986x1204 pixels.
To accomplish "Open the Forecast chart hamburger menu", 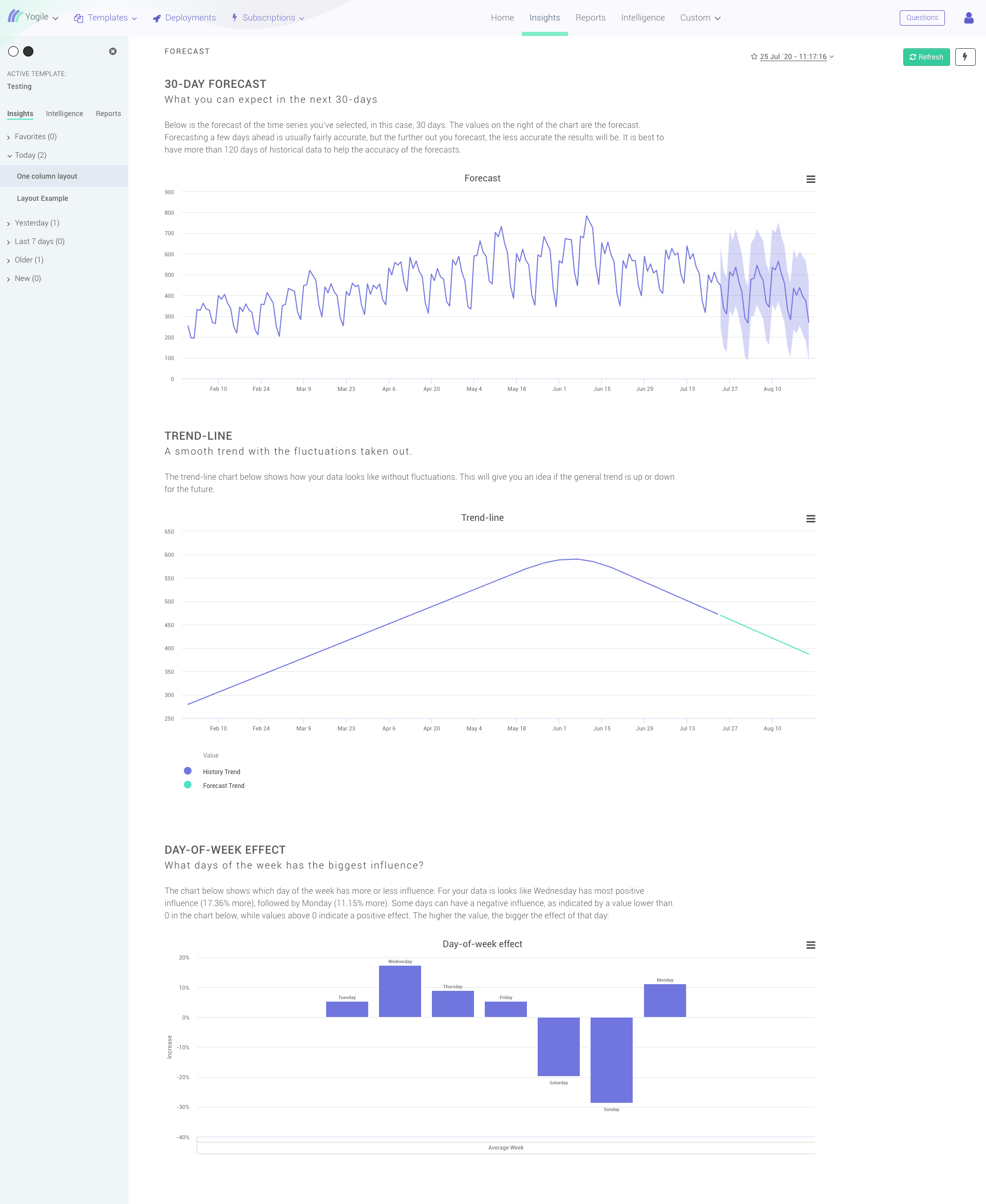I will point(810,179).
